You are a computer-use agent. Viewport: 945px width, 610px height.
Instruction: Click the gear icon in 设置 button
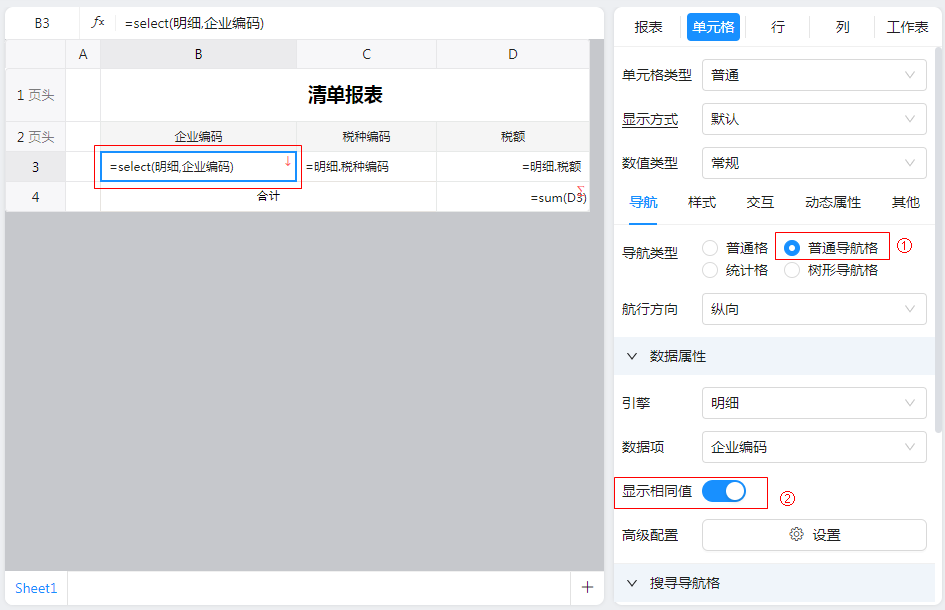point(796,535)
